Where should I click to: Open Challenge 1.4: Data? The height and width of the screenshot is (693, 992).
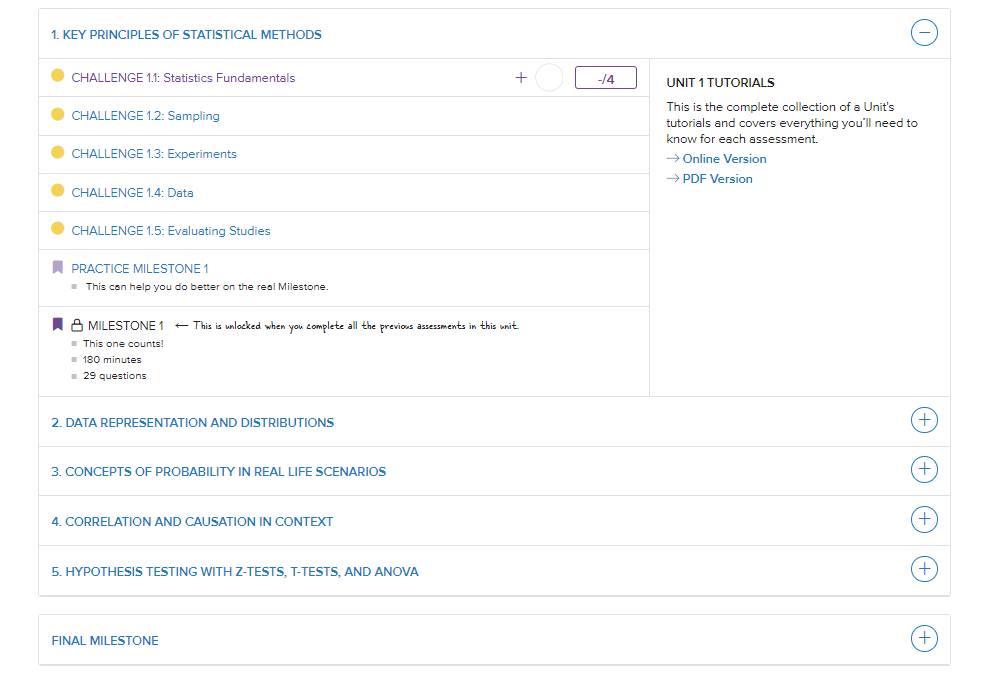[132, 192]
